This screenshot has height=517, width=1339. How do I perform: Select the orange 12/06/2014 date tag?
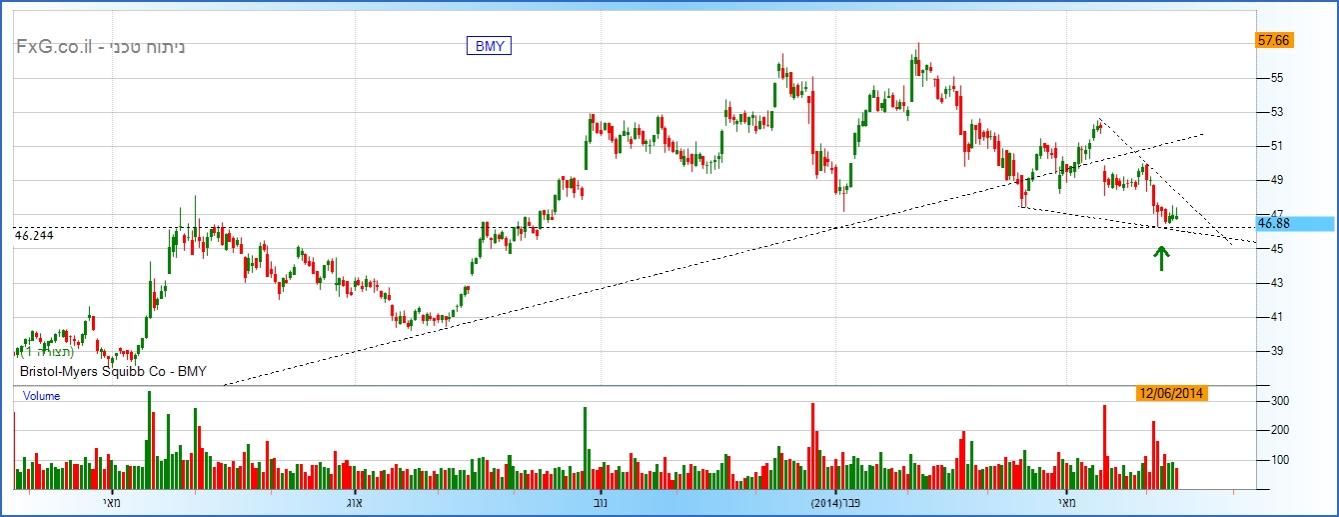pyautogui.click(x=1171, y=393)
